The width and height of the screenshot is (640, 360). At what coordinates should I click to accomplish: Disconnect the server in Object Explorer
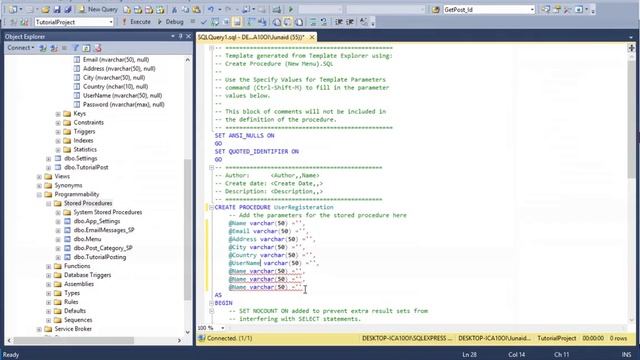tap(54, 48)
